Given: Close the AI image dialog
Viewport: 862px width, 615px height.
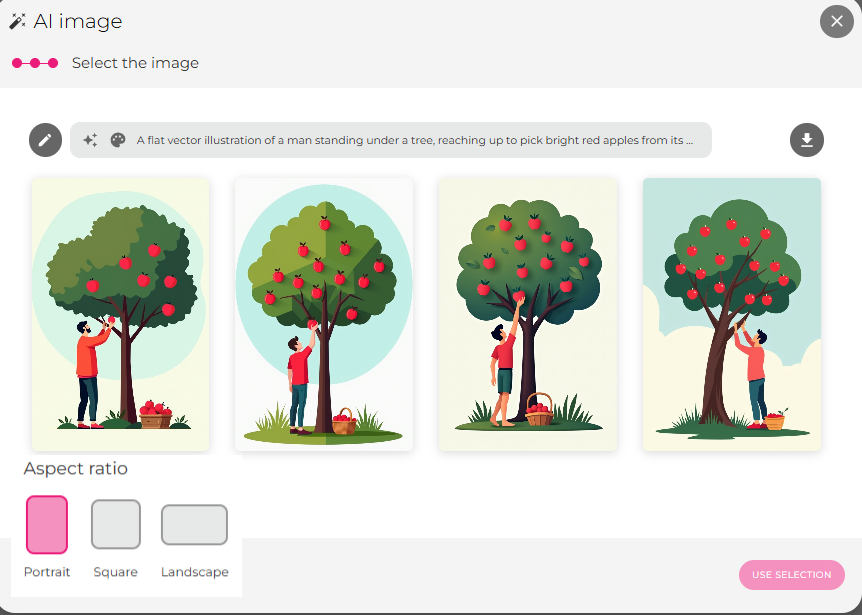Looking at the screenshot, I should [836, 21].
